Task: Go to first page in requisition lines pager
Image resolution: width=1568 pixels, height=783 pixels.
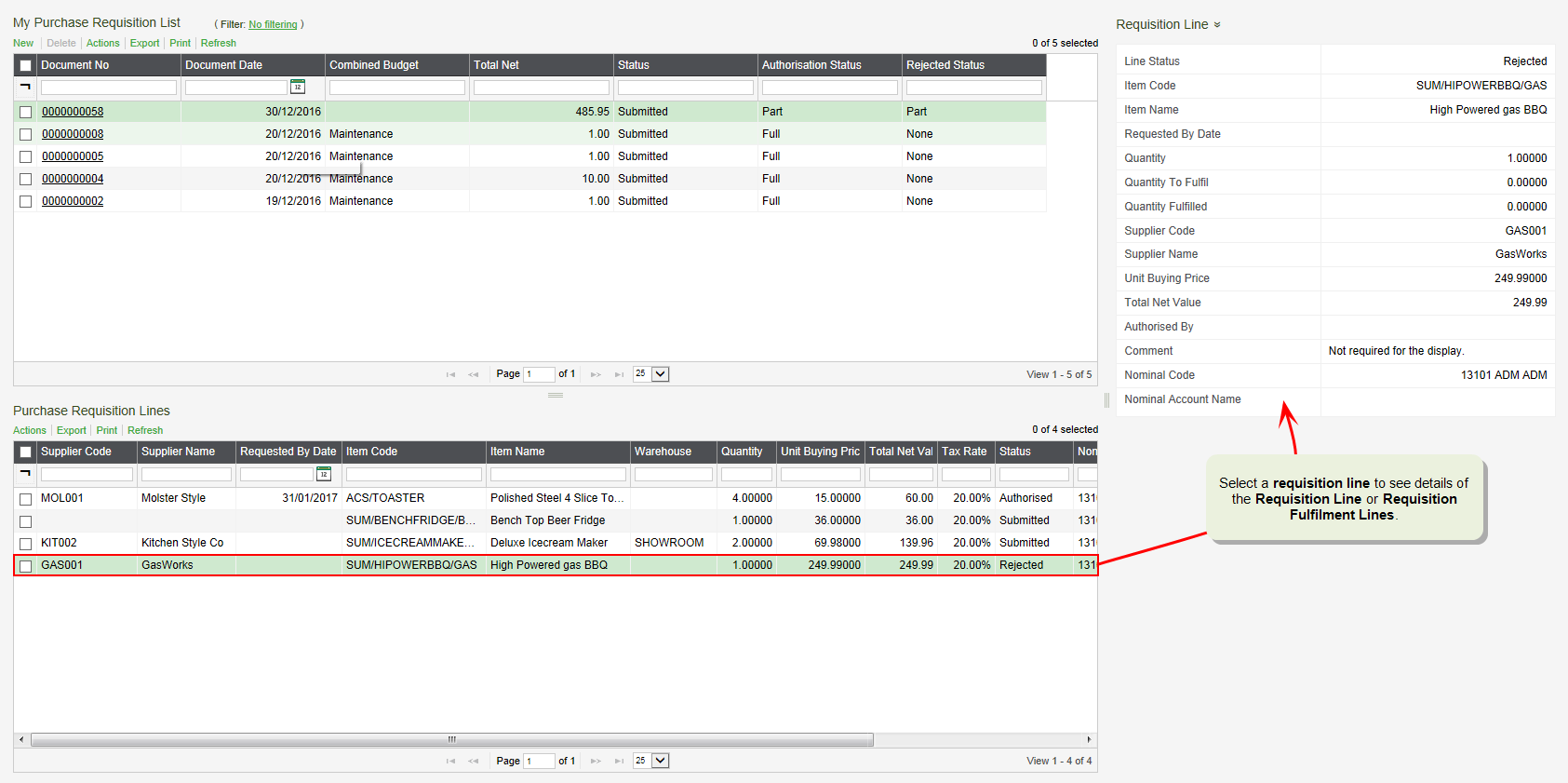Action: (450, 761)
